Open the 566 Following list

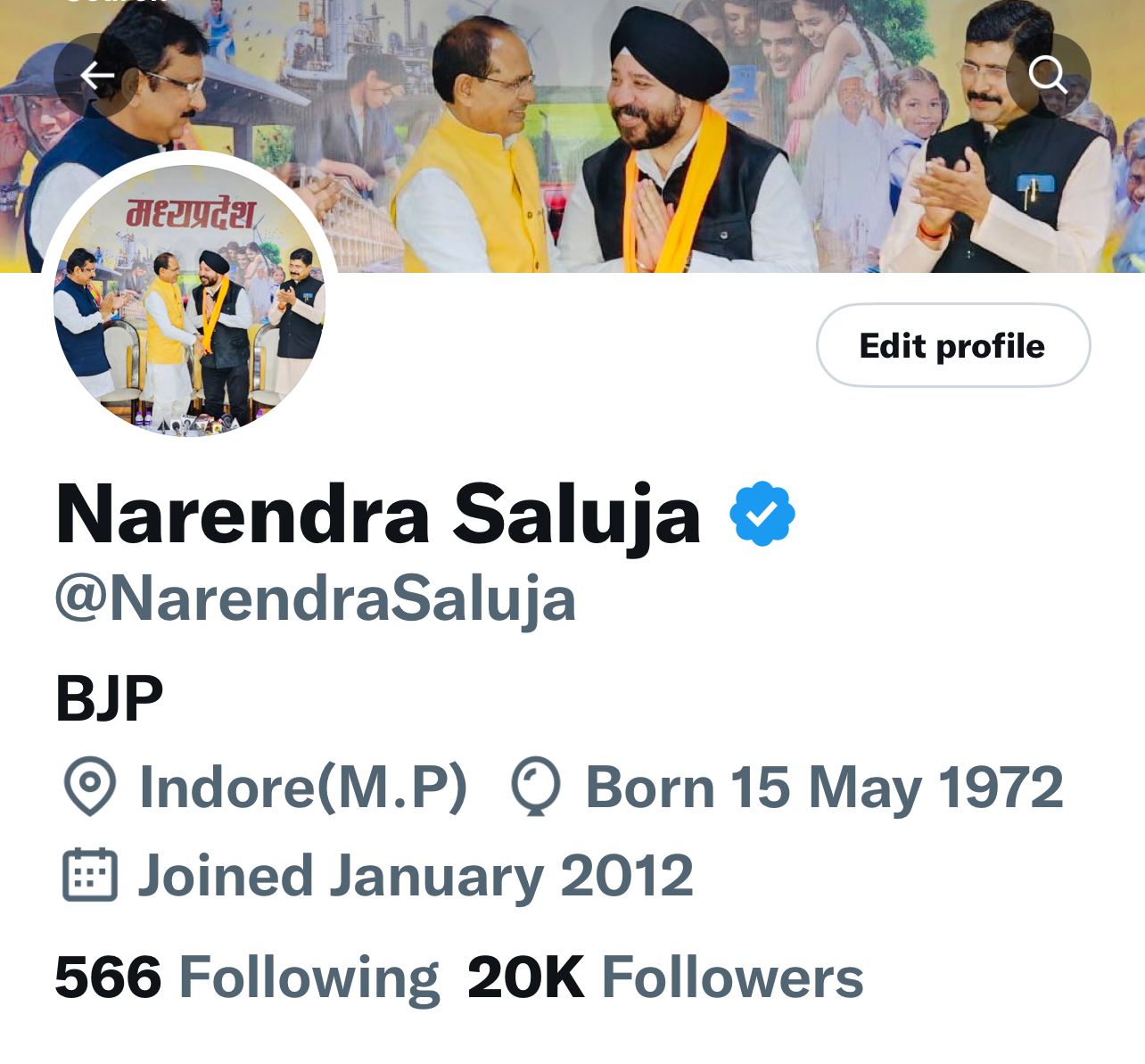(247, 977)
